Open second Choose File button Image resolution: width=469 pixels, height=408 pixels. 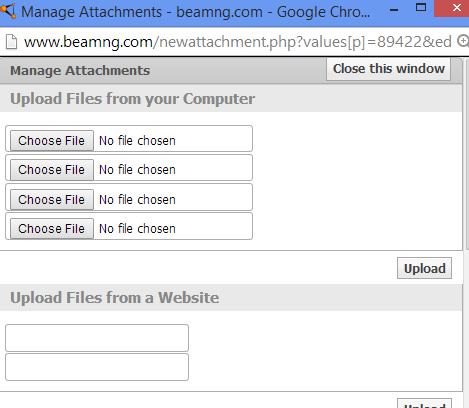pyautogui.click(x=52, y=170)
